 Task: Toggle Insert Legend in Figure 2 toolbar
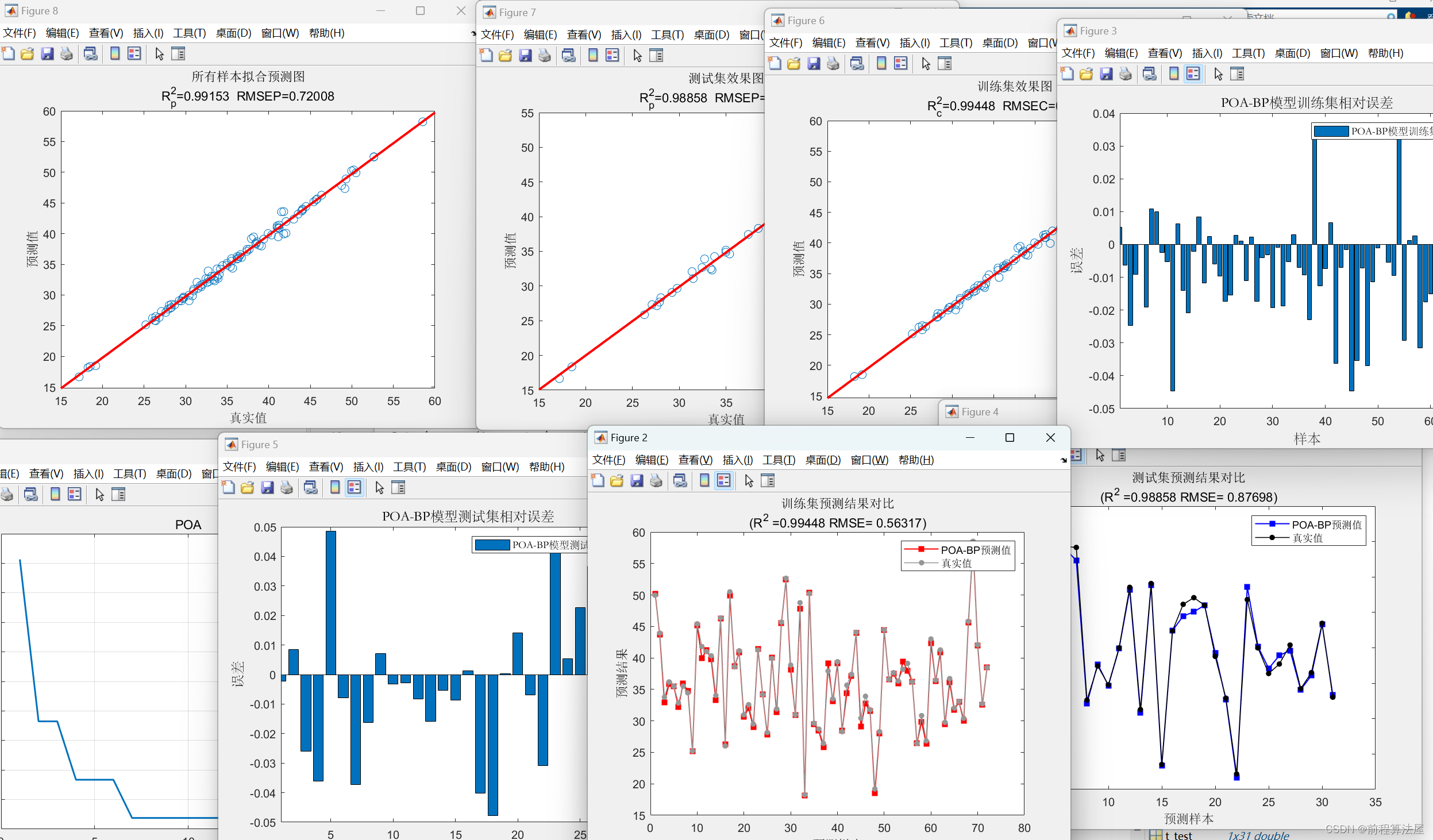click(724, 481)
